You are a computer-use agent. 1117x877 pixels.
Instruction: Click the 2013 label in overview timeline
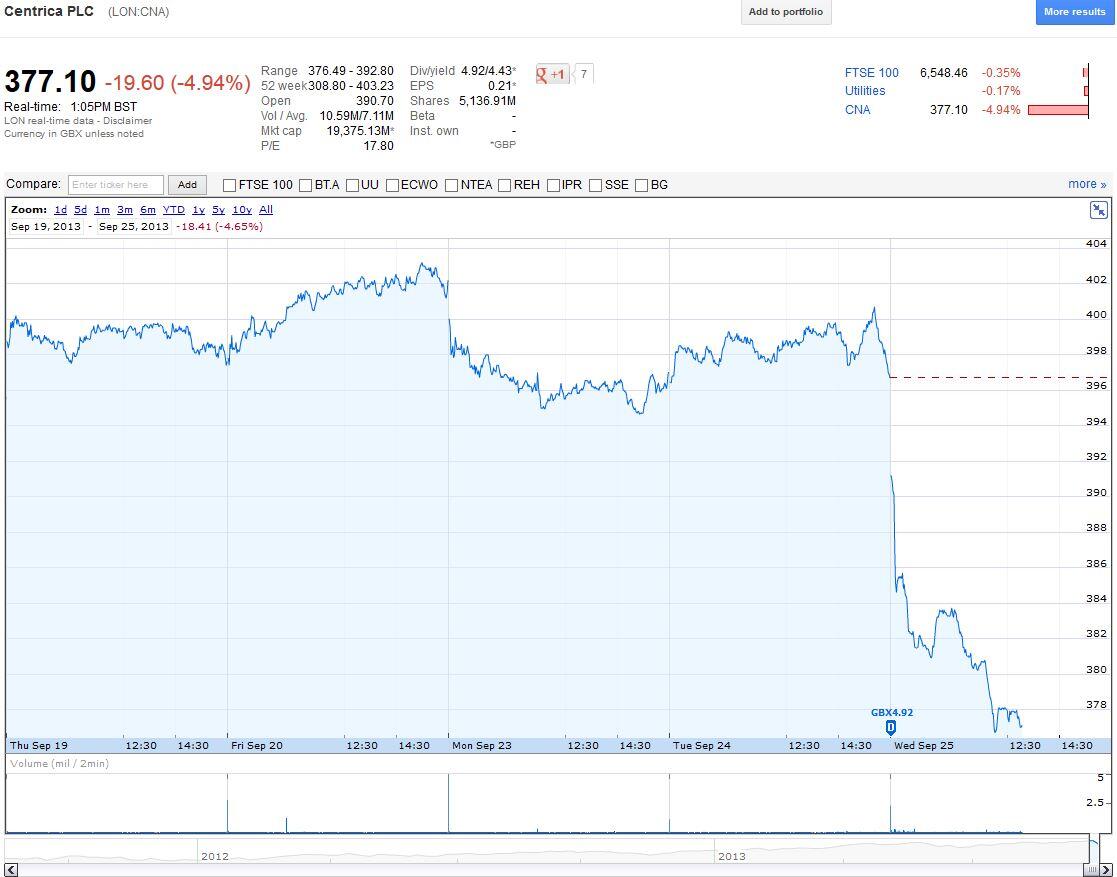[732, 856]
